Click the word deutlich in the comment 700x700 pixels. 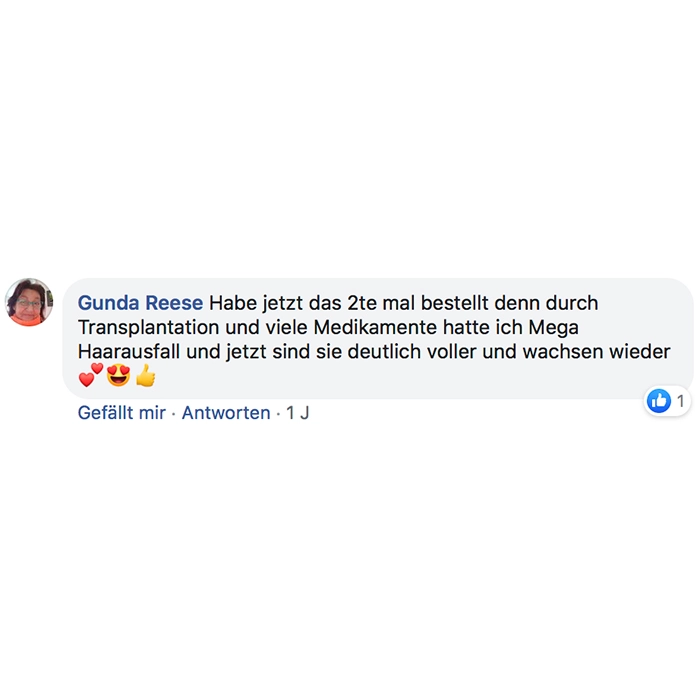384,351
